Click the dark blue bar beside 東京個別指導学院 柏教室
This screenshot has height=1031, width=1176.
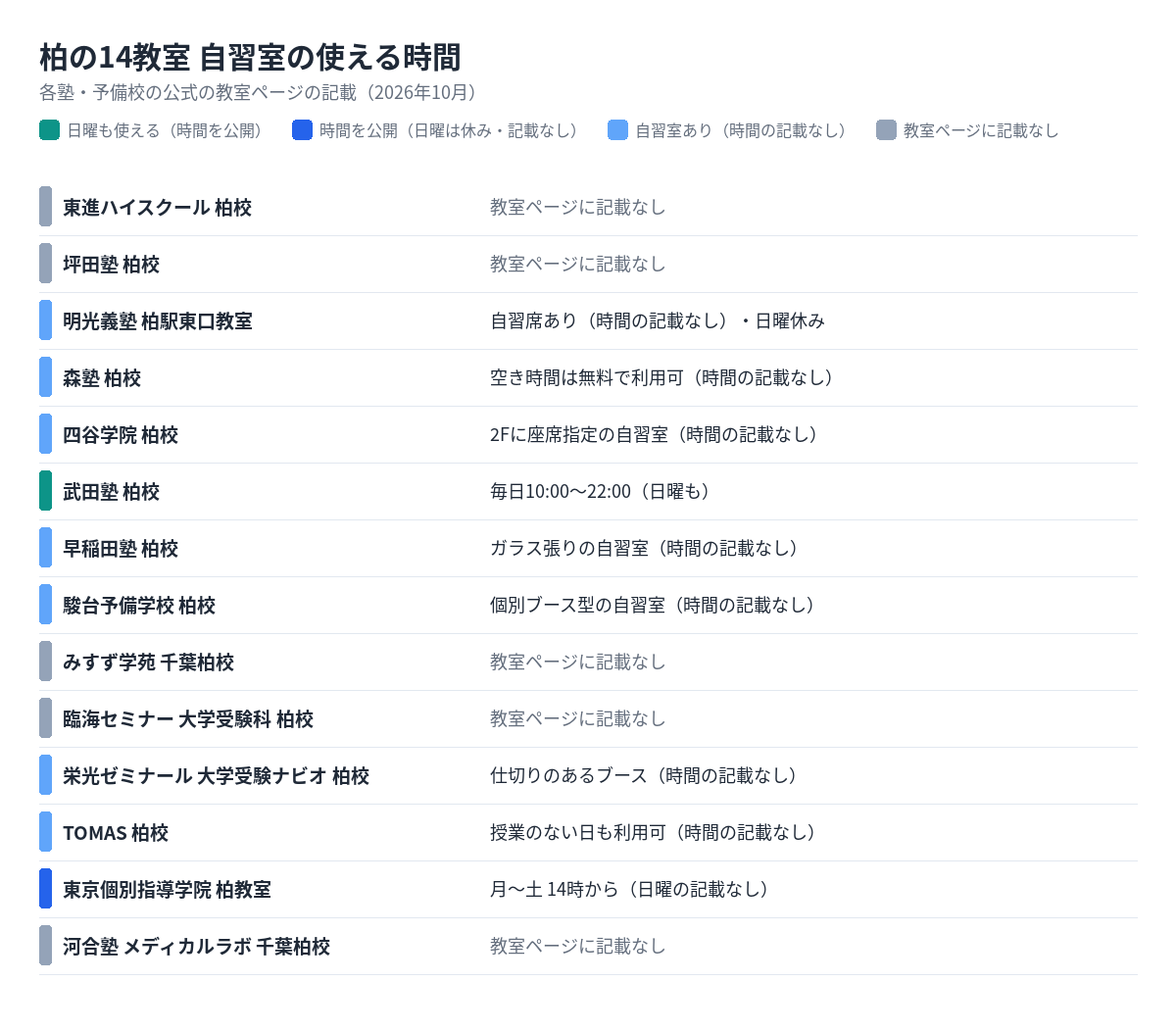click(45, 889)
